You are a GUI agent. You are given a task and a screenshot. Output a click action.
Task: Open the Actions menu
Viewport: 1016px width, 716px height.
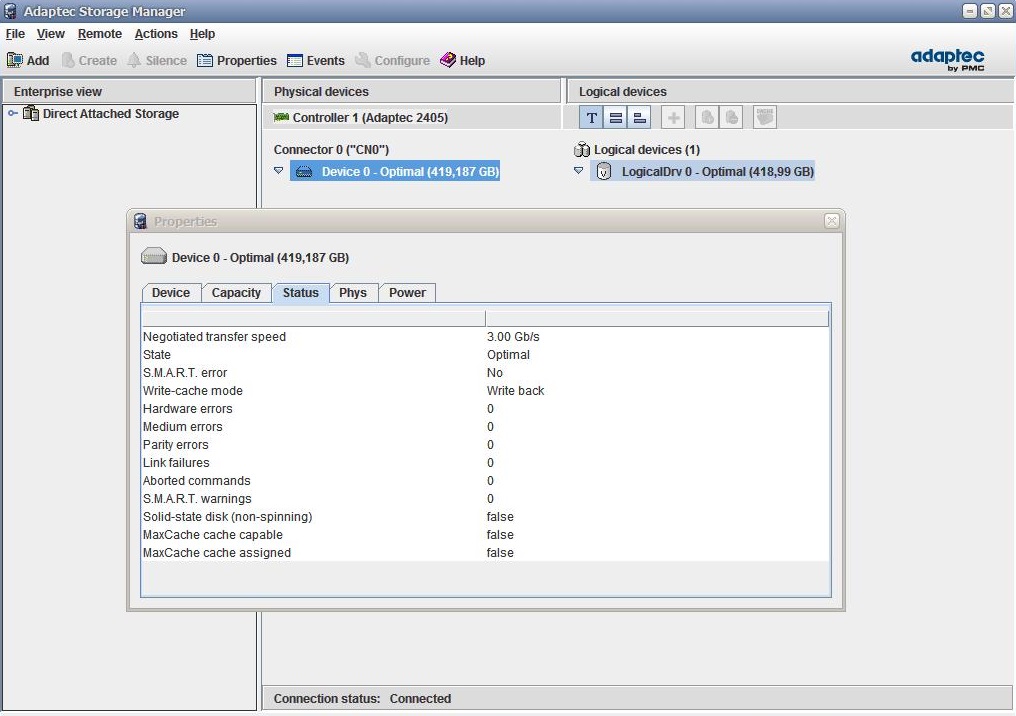pyautogui.click(x=156, y=34)
